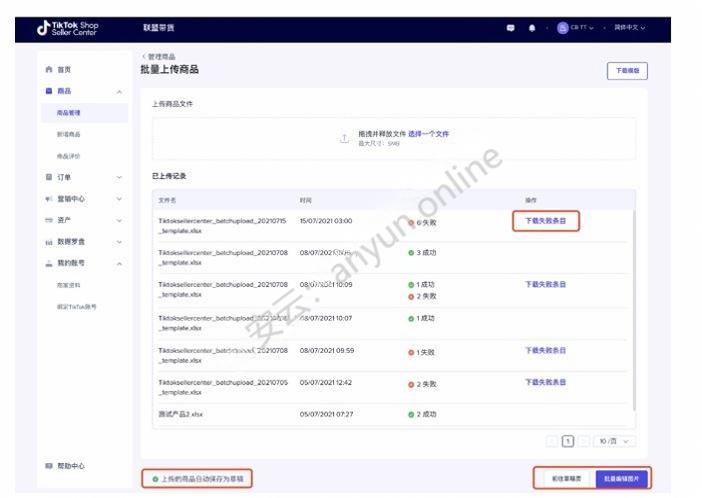Screen dimensions: 702x498
Task: Click the 资产 assets card icon
Action: pyautogui.click(x=49, y=220)
